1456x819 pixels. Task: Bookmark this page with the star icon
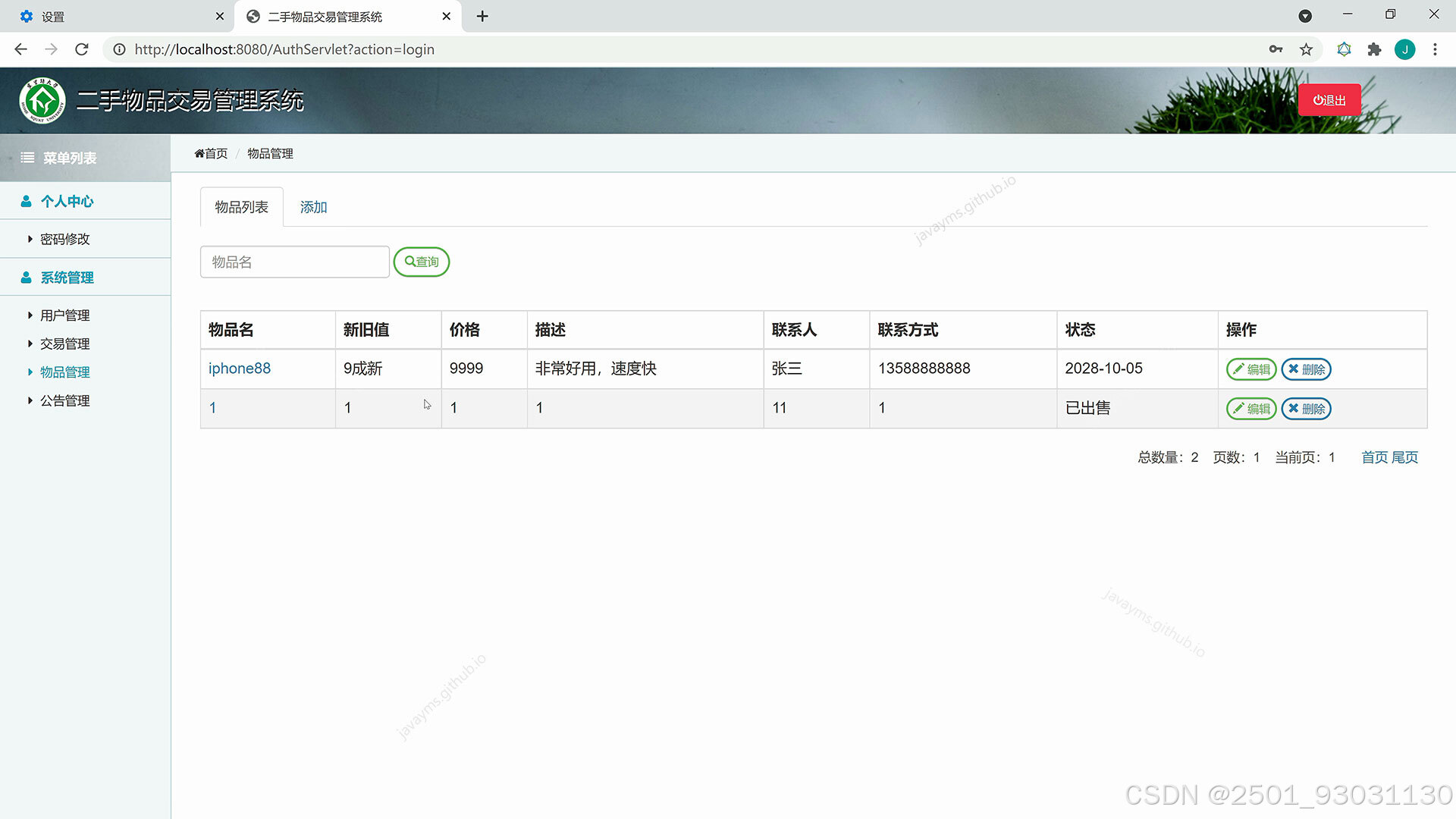coord(1306,49)
